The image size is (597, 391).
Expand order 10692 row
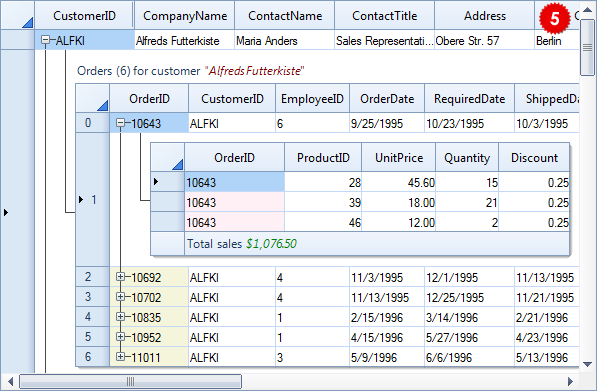(x=120, y=277)
